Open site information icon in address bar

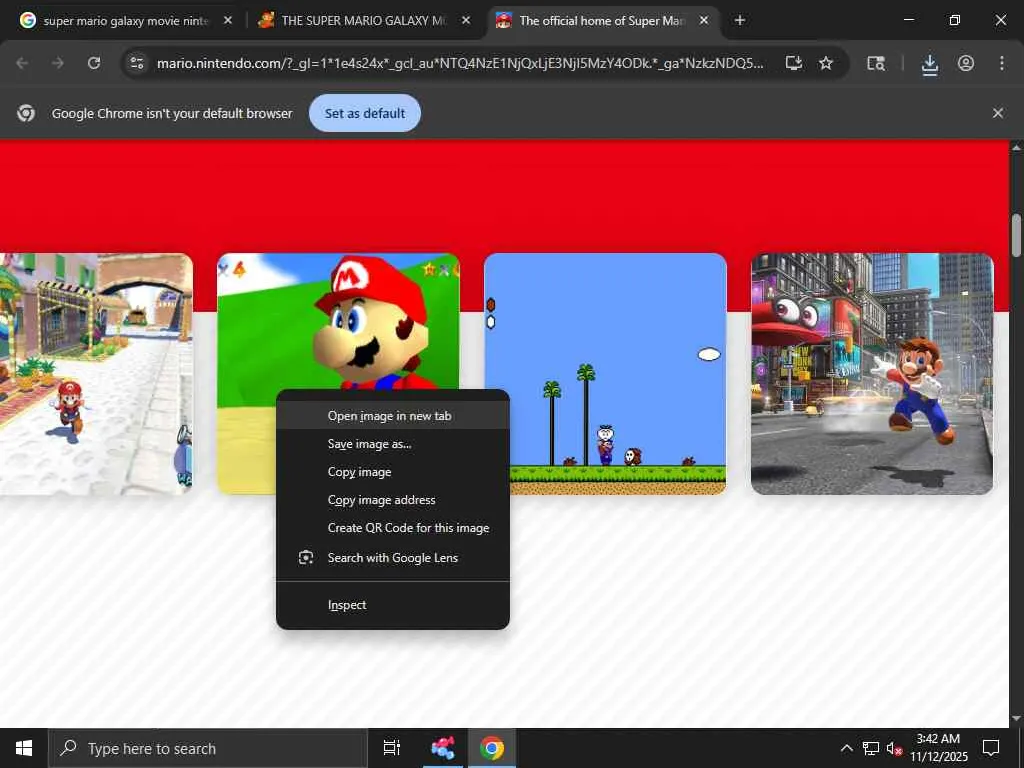tap(137, 63)
